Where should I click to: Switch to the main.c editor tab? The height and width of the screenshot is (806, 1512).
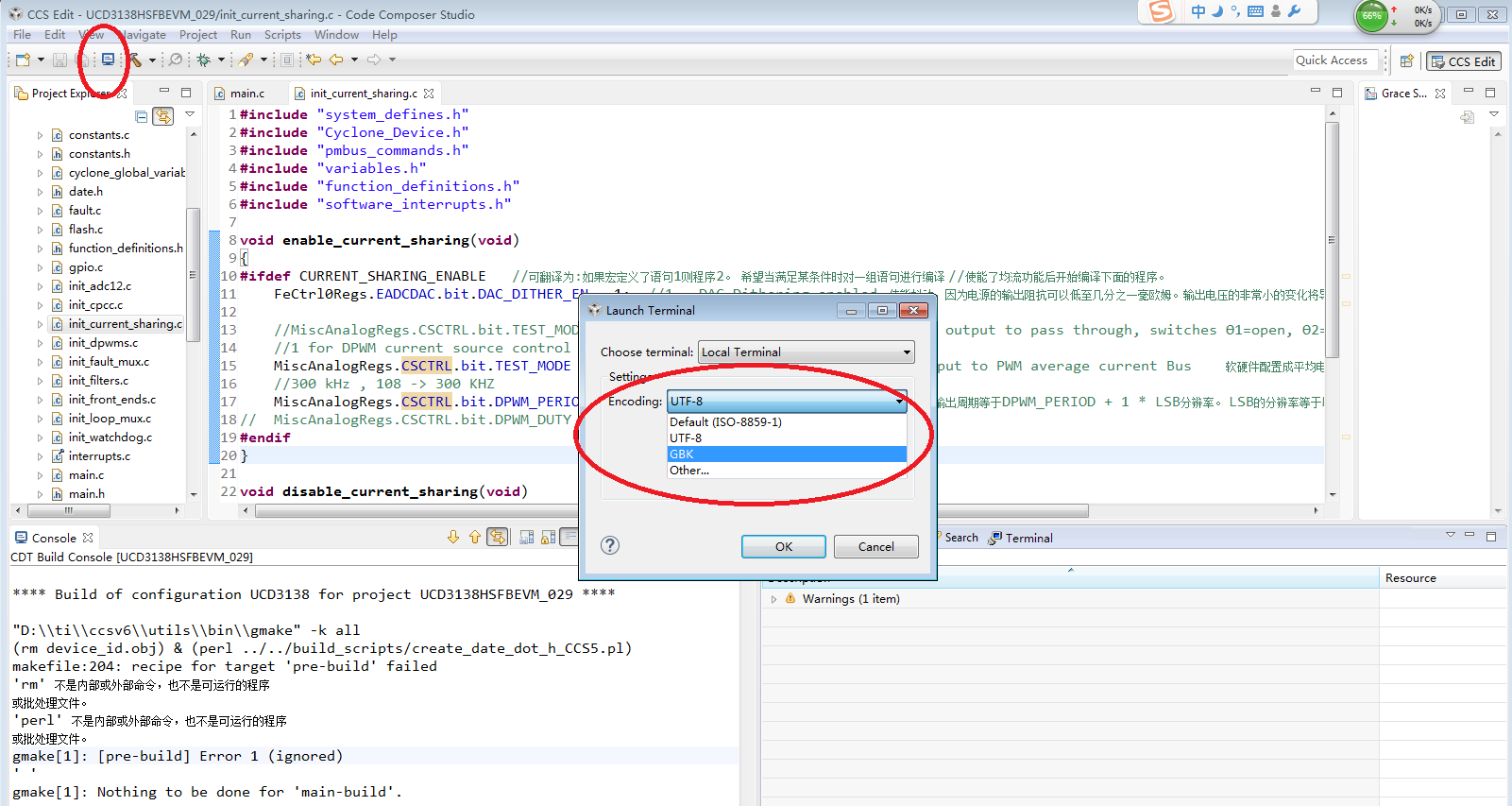click(246, 94)
